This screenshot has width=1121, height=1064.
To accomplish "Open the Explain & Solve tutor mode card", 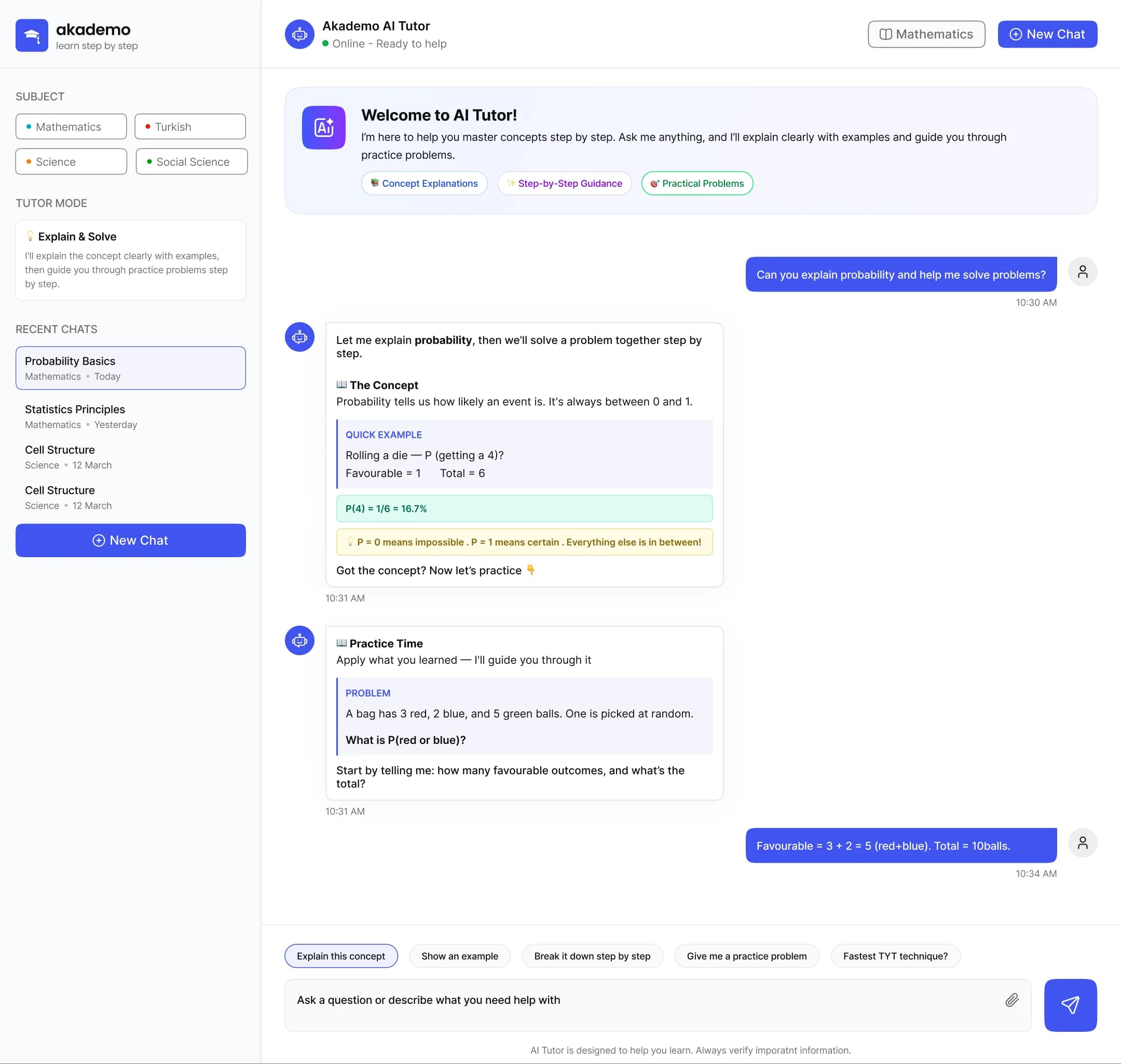I will coord(130,260).
